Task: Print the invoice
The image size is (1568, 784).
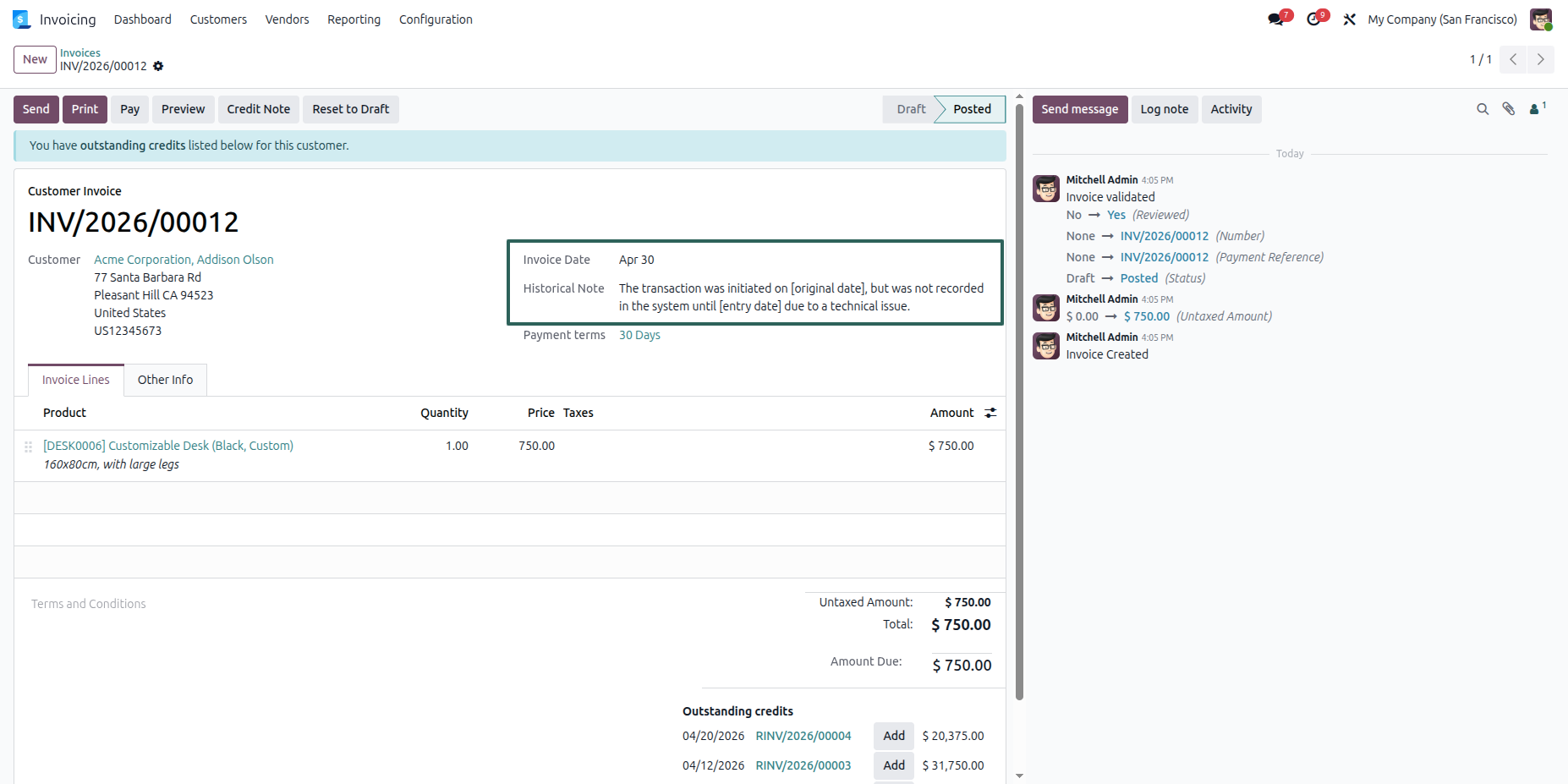Action: pyautogui.click(x=85, y=109)
